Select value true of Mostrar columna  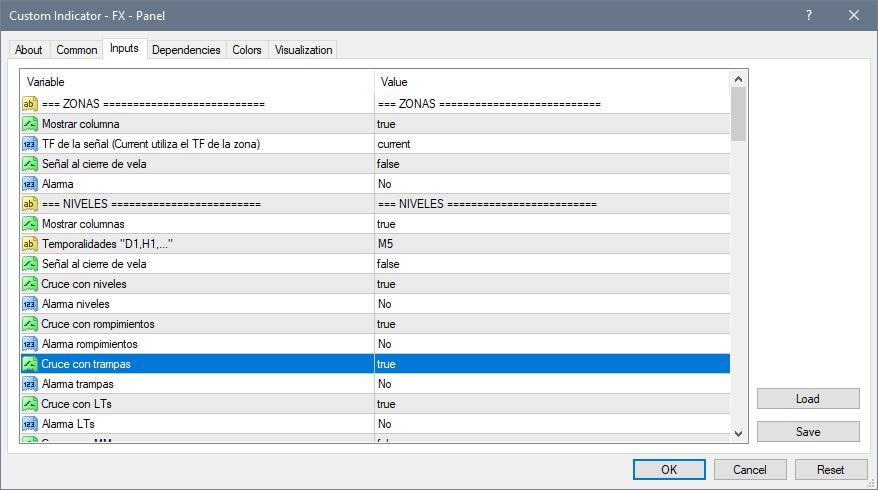pos(552,124)
